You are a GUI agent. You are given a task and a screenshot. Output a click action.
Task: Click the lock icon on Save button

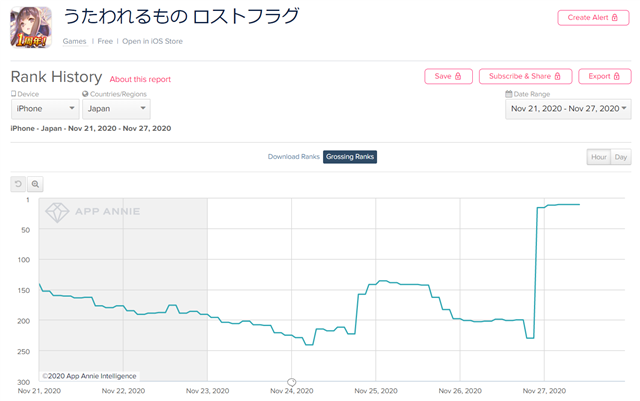tap(458, 76)
